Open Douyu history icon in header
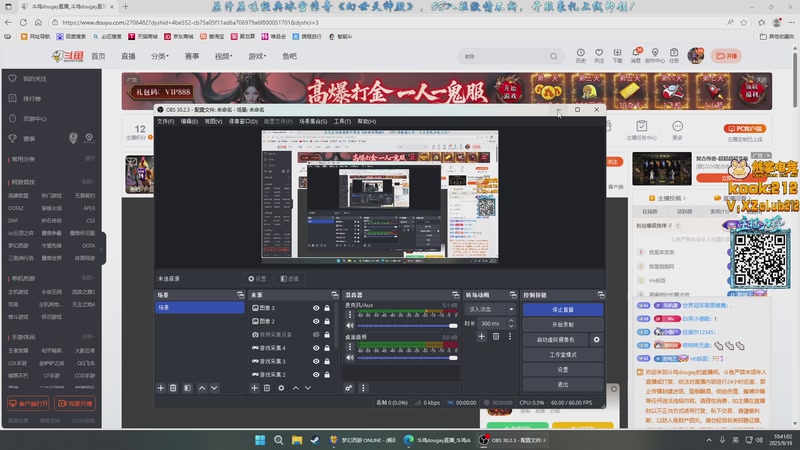Screen dimensions: 800x450 click(x=581, y=56)
